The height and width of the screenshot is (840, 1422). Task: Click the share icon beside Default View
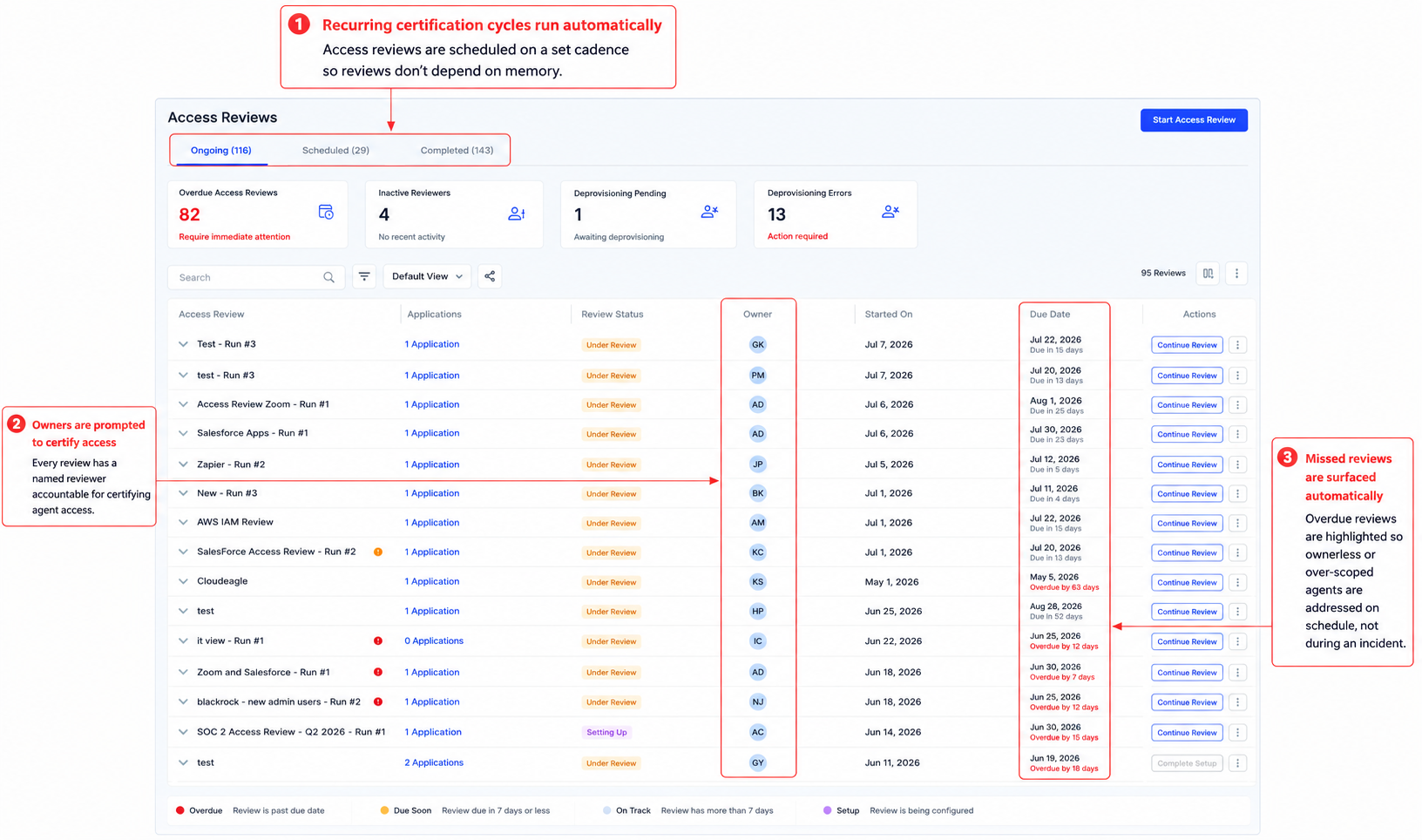click(x=490, y=276)
